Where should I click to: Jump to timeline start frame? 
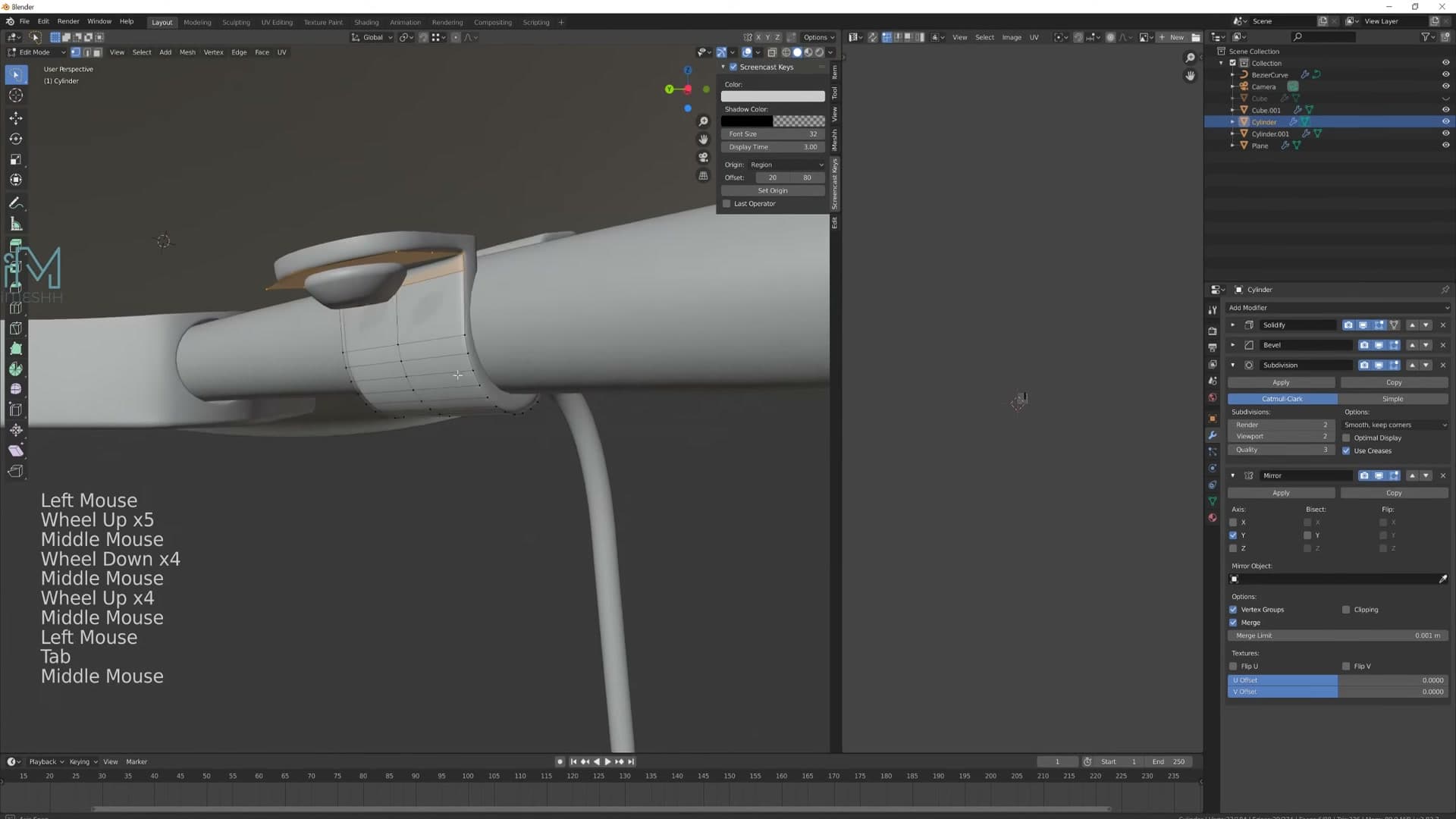[x=573, y=761]
